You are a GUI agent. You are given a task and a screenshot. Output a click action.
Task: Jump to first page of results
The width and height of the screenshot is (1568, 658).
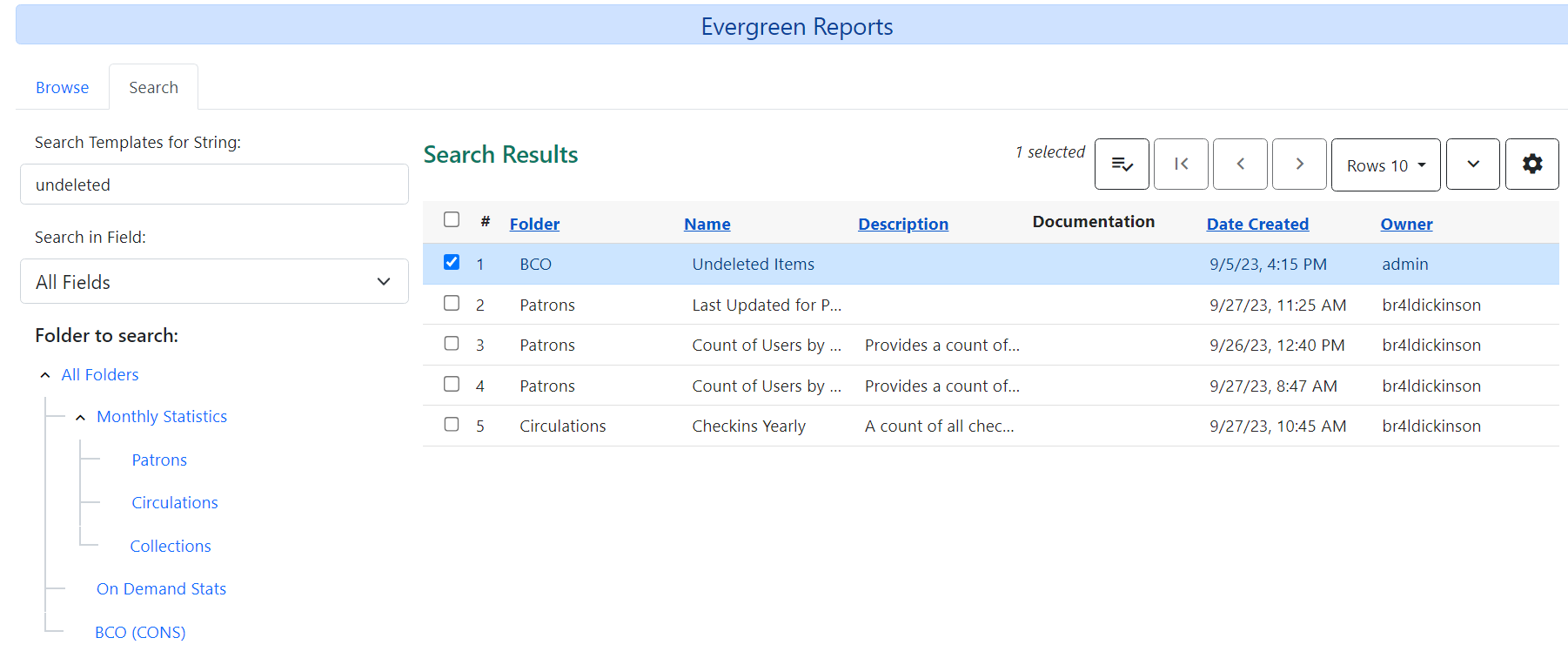(x=1181, y=164)
